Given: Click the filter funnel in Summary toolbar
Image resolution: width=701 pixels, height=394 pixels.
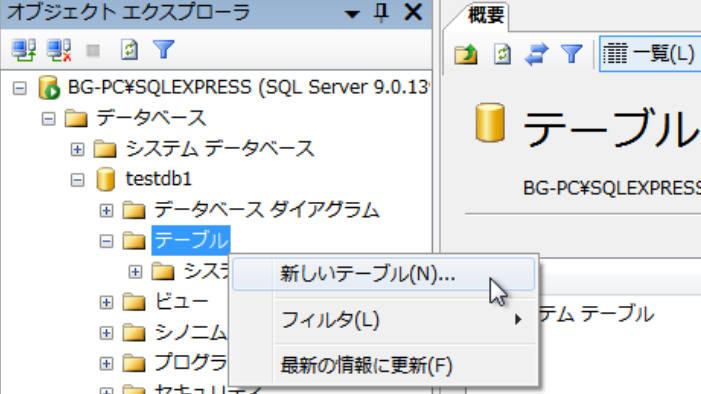Looking at the screenshot, I should [x=572, y=55].
